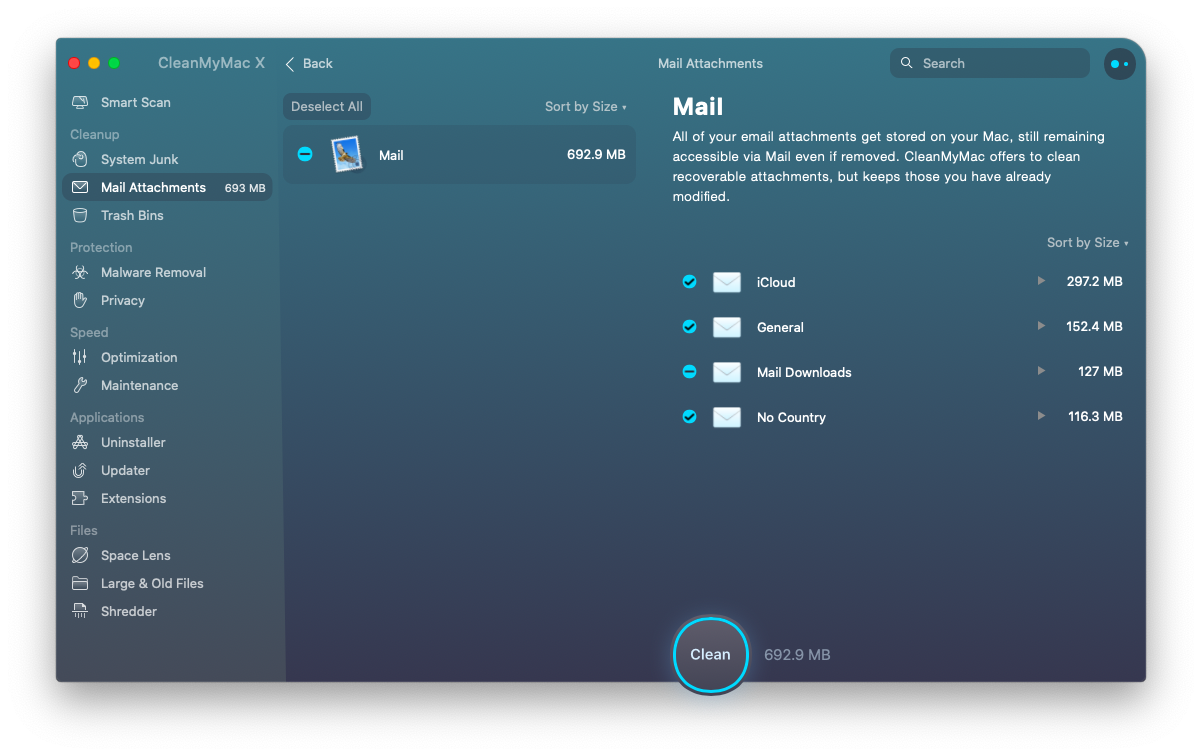Click the Maintenance wrench icon
Image resolution: width=1202 pixels, height=756 pixels.
pyautogui.click(x=80, y=385)
